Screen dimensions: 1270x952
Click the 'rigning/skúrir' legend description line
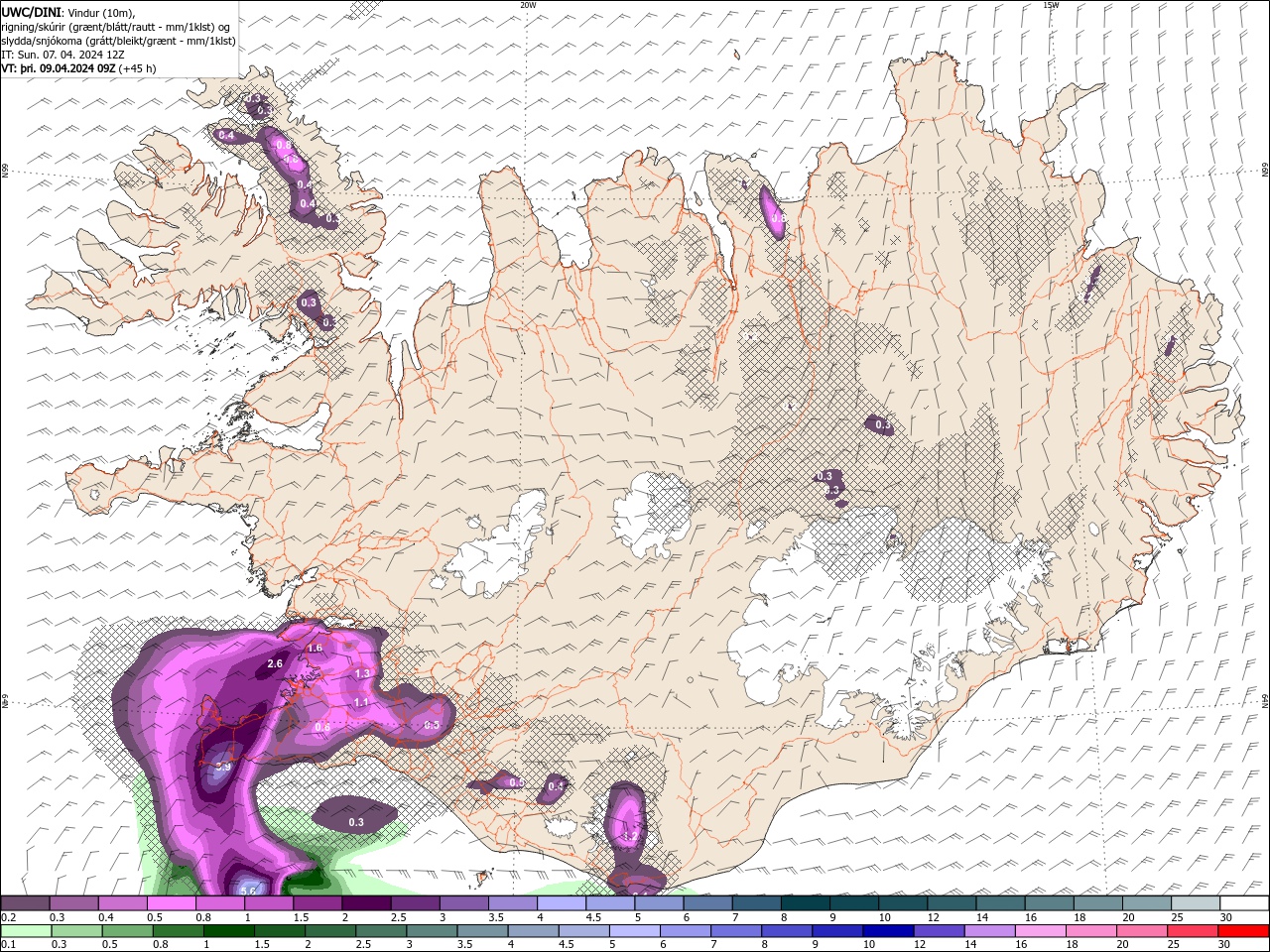pos(115,27)
